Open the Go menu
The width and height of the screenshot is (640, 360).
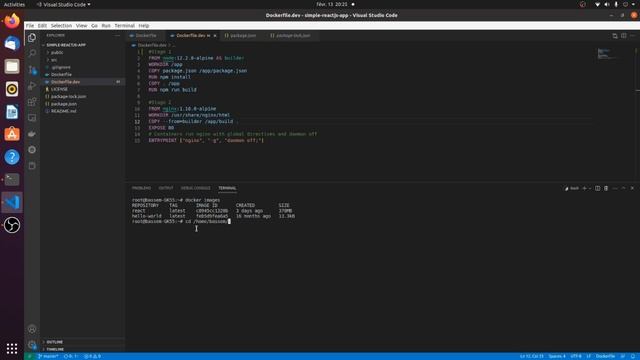pos(94,25)
